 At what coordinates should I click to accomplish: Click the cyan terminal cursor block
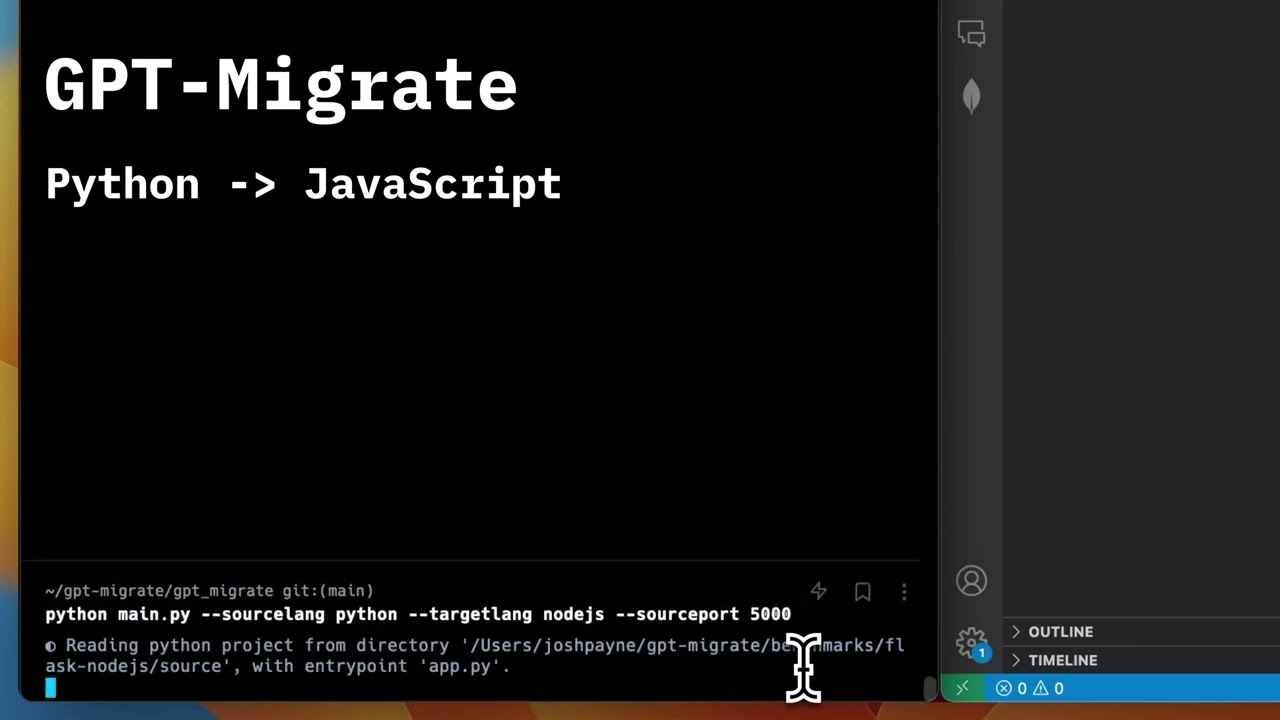[51, 687]
